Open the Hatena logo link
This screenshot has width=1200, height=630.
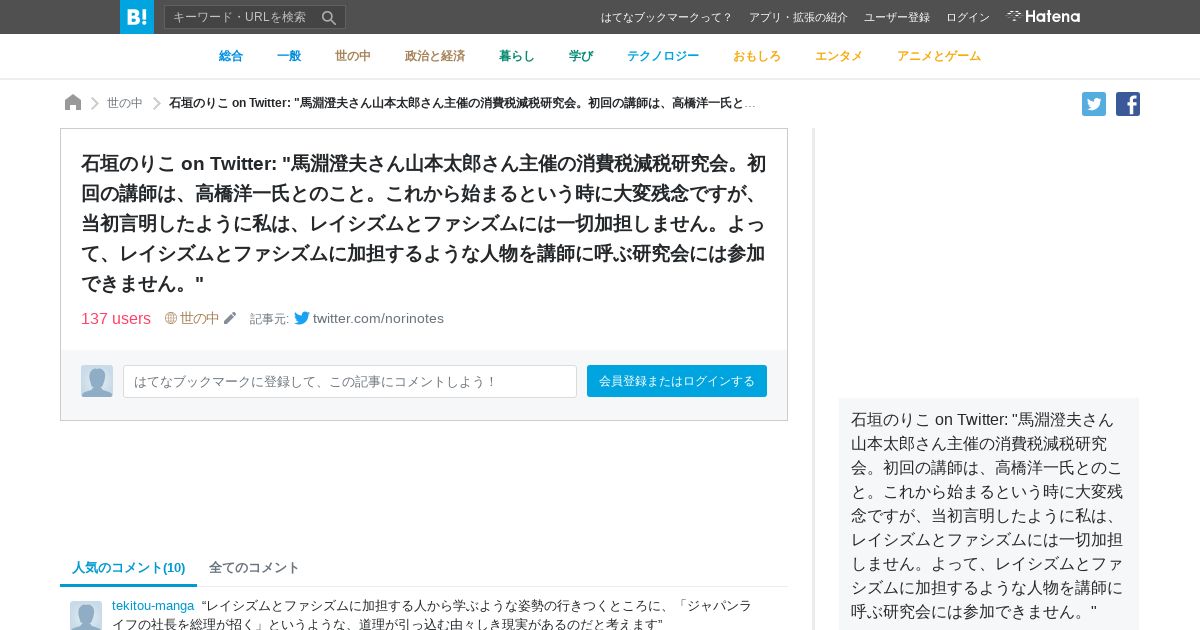coord(1043,17)
